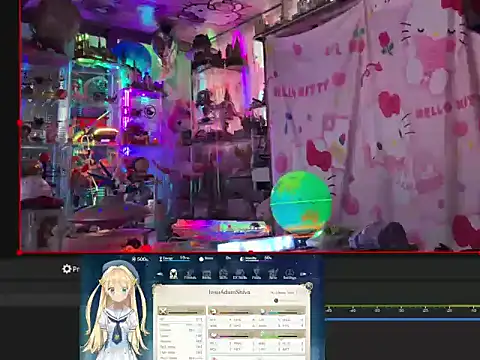Image resolution: width=480 pixels, height=360 pixels.
Task: Select the webcam preview in the OBS canvas
Action: point(250,126)
